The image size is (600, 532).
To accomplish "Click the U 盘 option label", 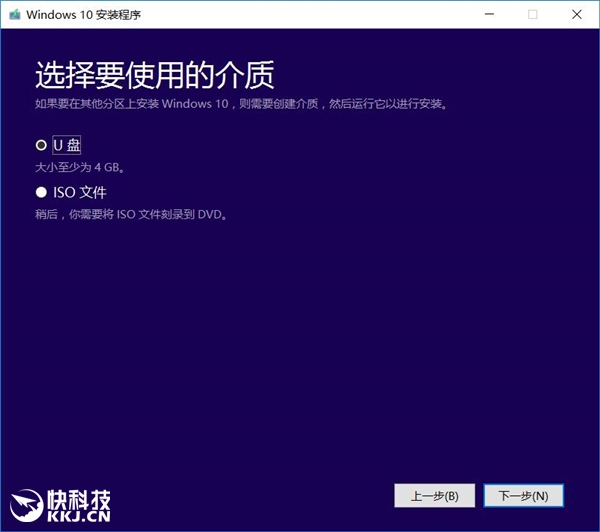I will [x=67, y=145].
